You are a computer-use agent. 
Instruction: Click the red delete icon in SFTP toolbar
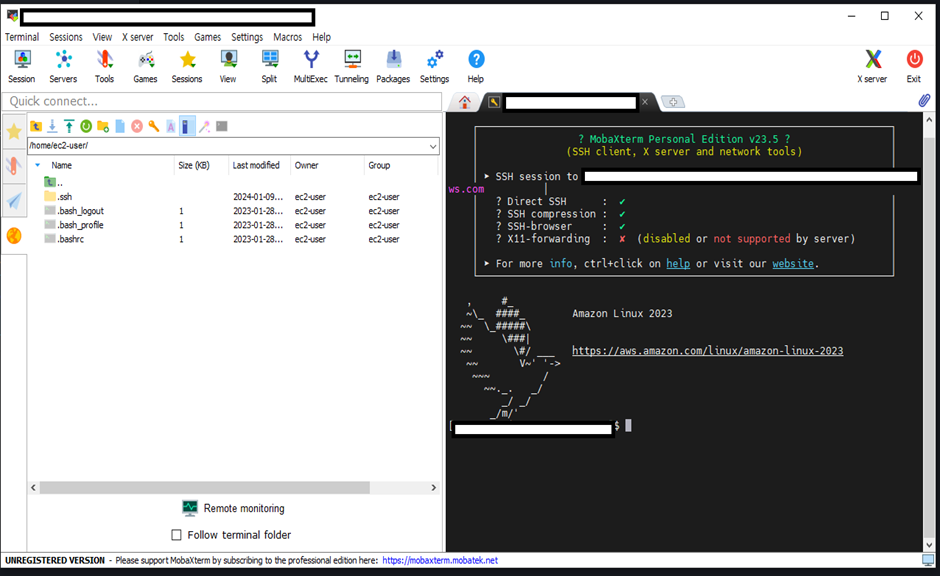[x=137, y=126]
